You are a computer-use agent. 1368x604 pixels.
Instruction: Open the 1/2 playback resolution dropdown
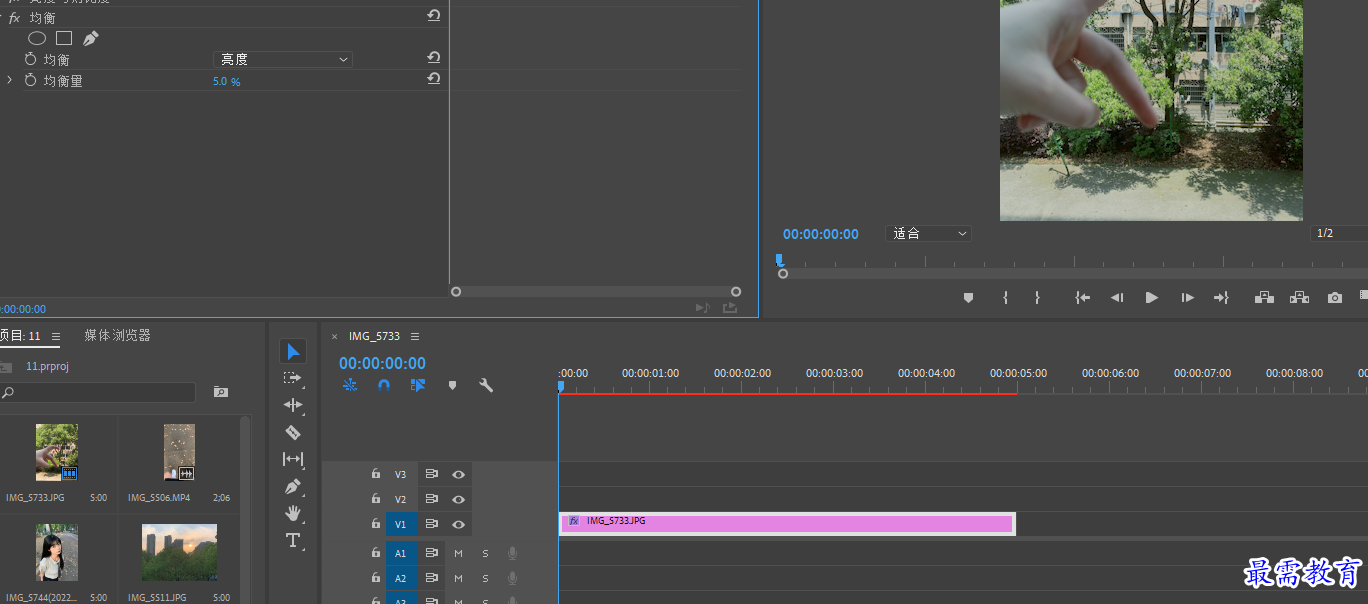coord(1339,233)
